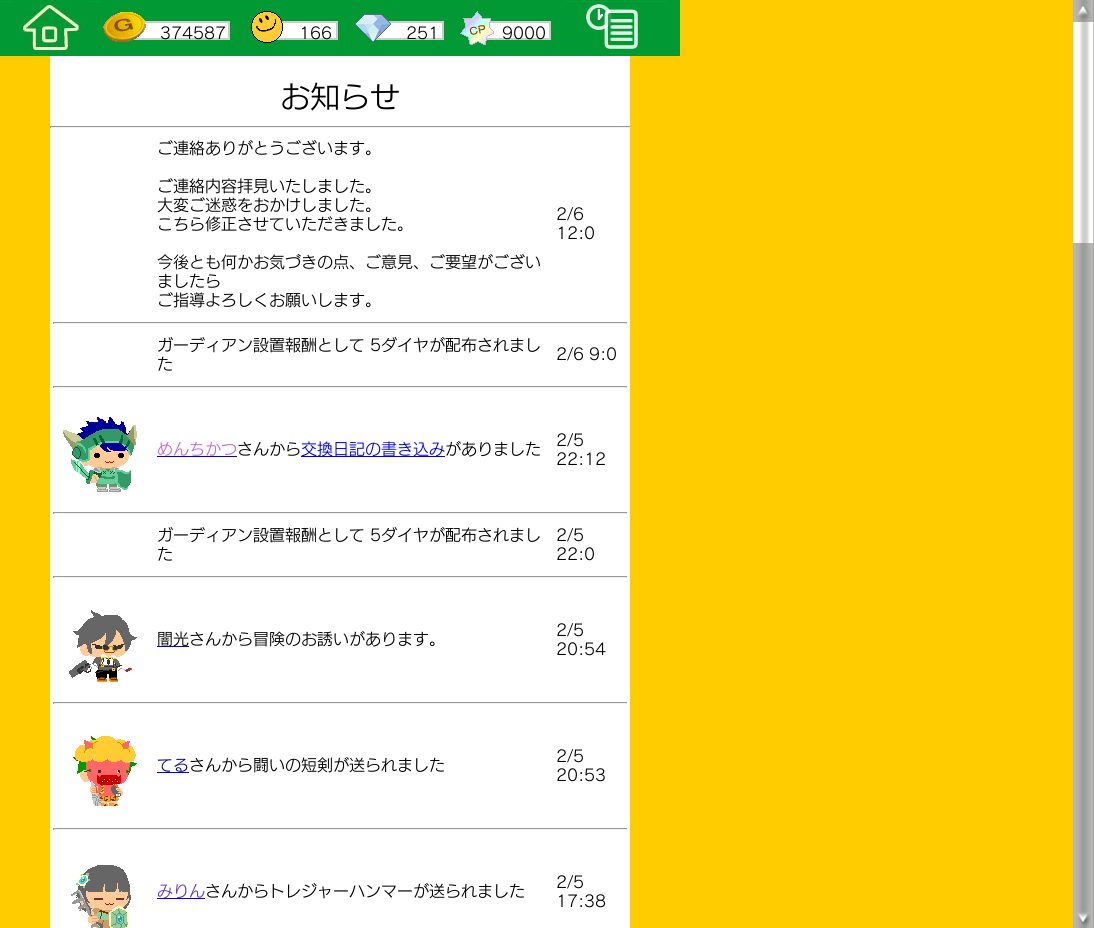1094x928 pixels.
Task: Click the scrollbar down arrow
Action: (x=1083, y=918)
